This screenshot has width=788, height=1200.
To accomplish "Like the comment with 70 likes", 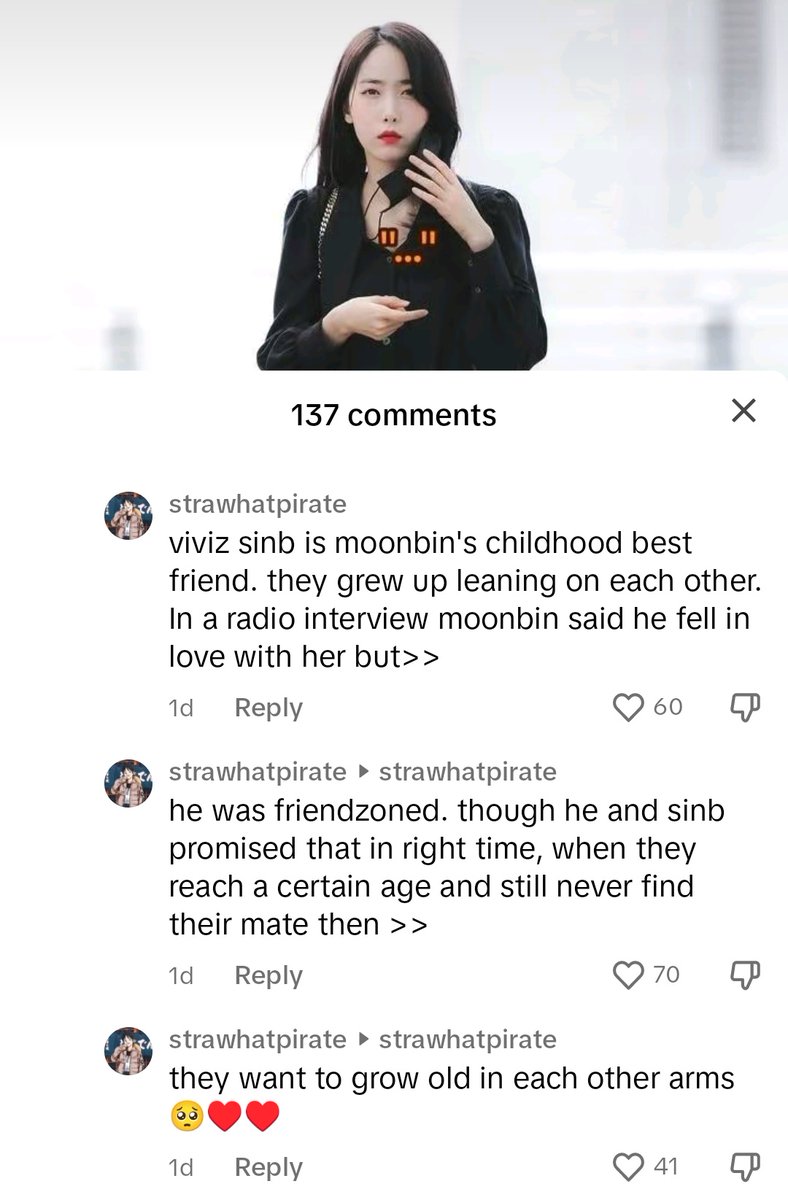I will 629,975.
